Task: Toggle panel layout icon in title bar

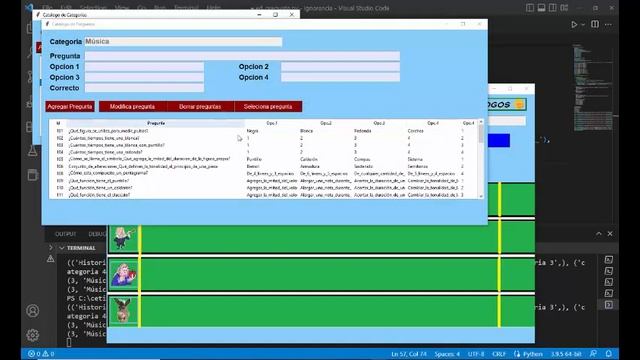Action: tap(541, 8)
